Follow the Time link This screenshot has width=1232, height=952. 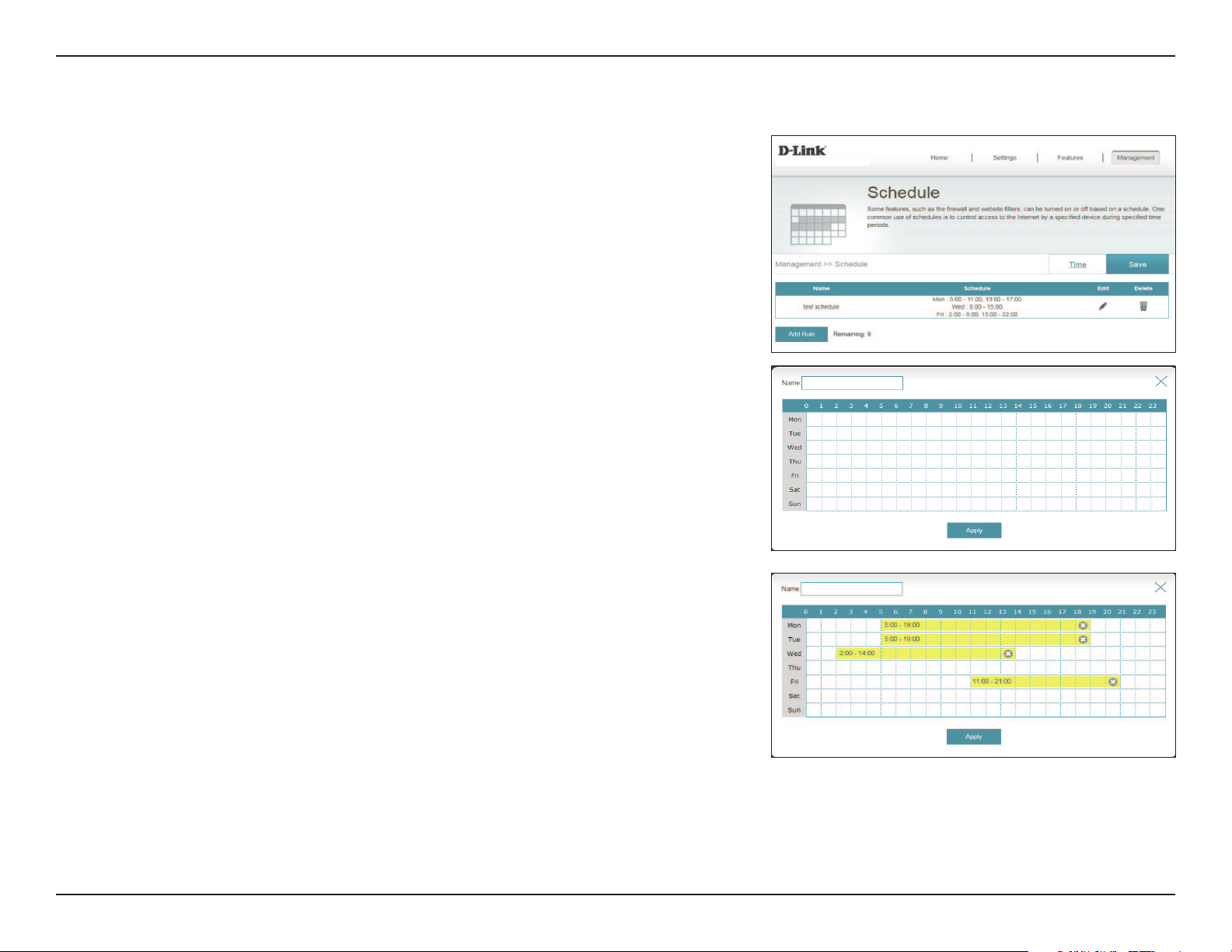click(1077, 264)
